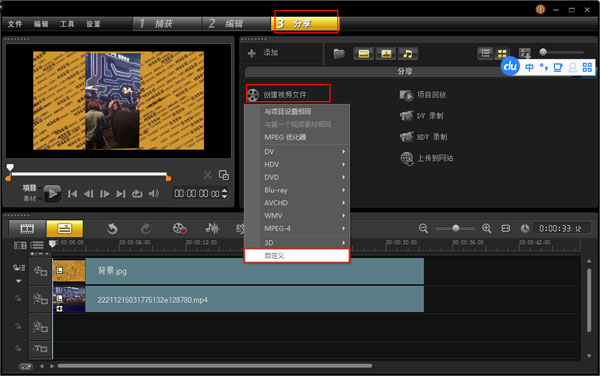Click 添加 in the library panel
The width and height of the screenshot is (600, 376).
263,53
